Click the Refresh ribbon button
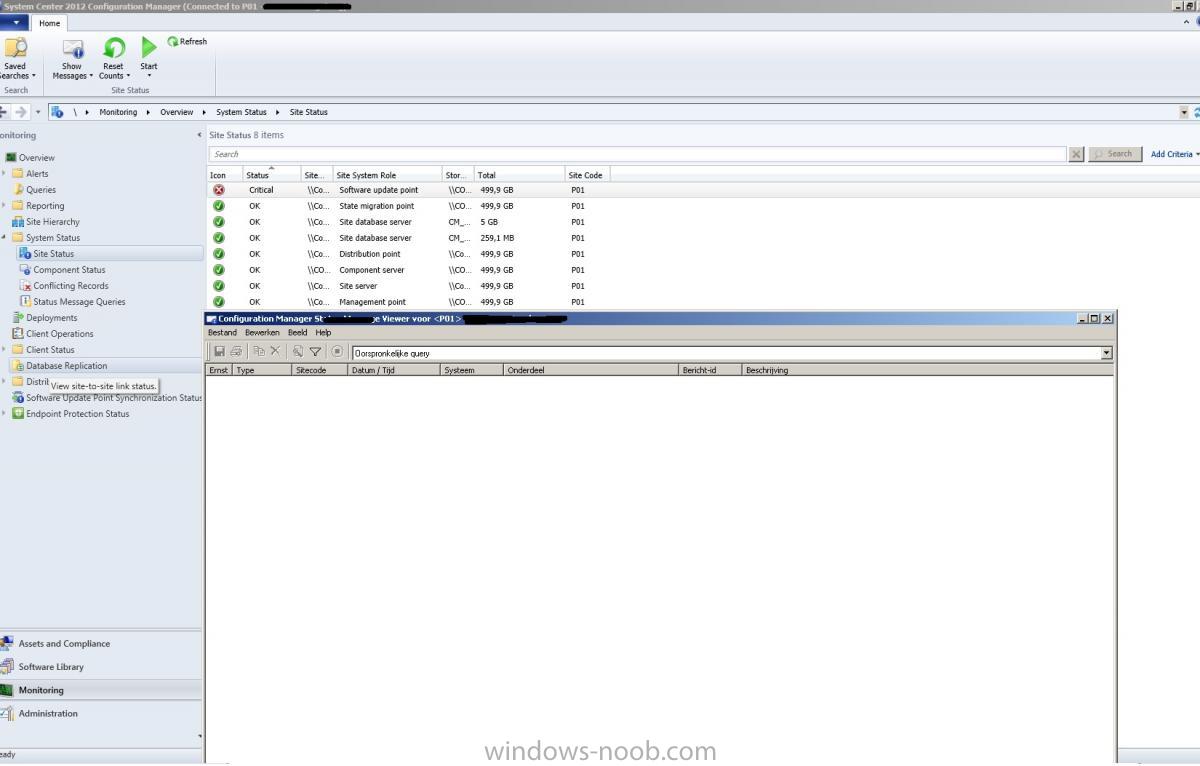Viewport: 1200px width, 766px height. click(x=187, y=41)
